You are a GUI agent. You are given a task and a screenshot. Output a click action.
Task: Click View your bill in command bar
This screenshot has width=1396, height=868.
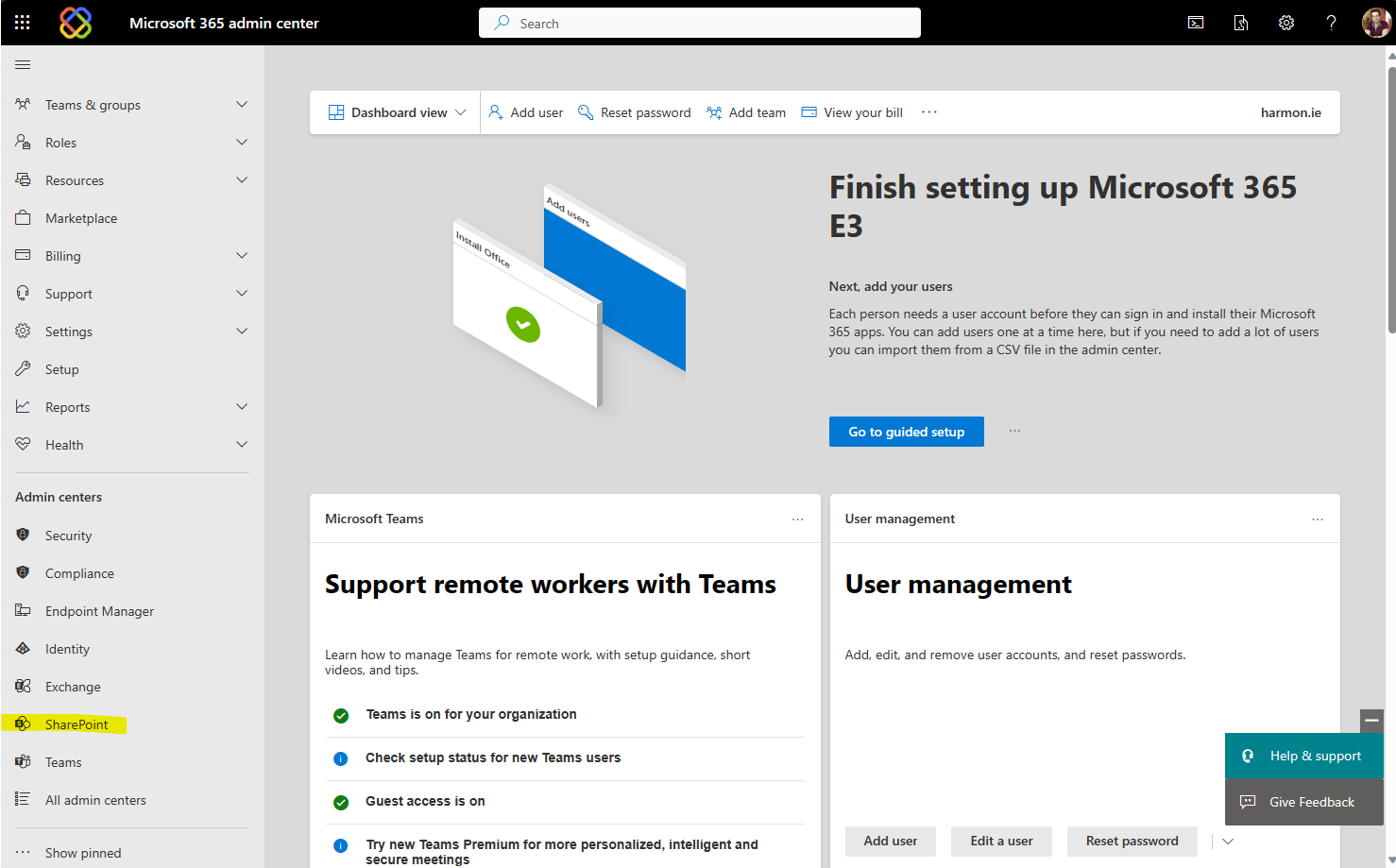click(x=852, y=112)
